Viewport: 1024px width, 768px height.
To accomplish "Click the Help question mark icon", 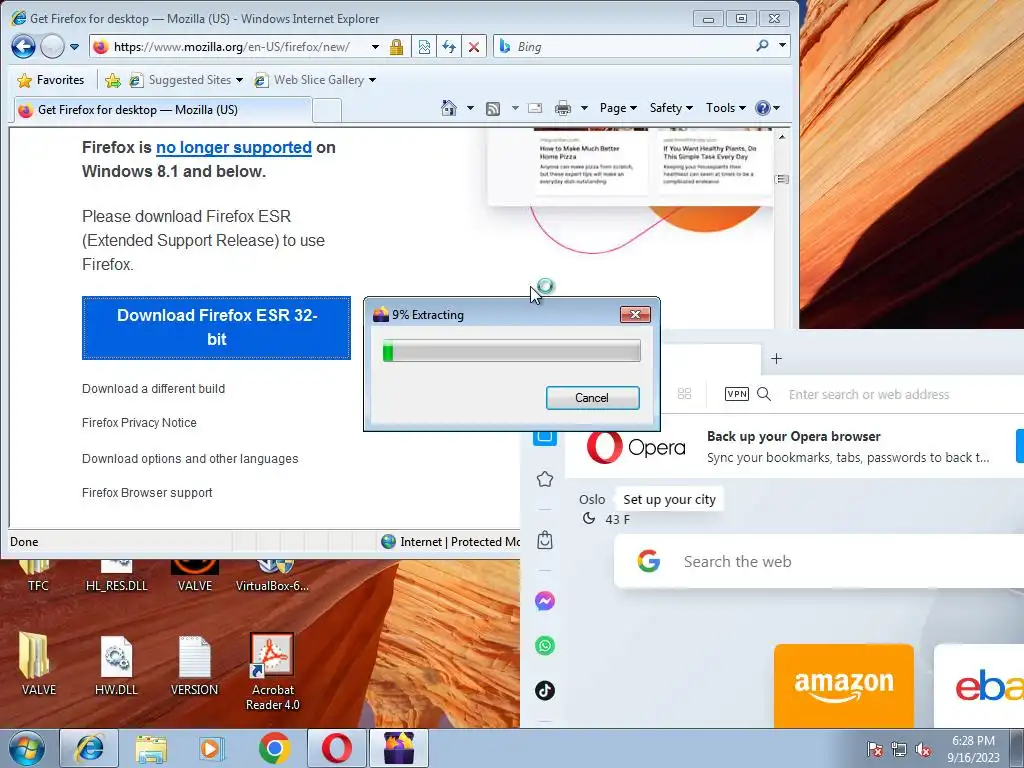I will 763,108.
